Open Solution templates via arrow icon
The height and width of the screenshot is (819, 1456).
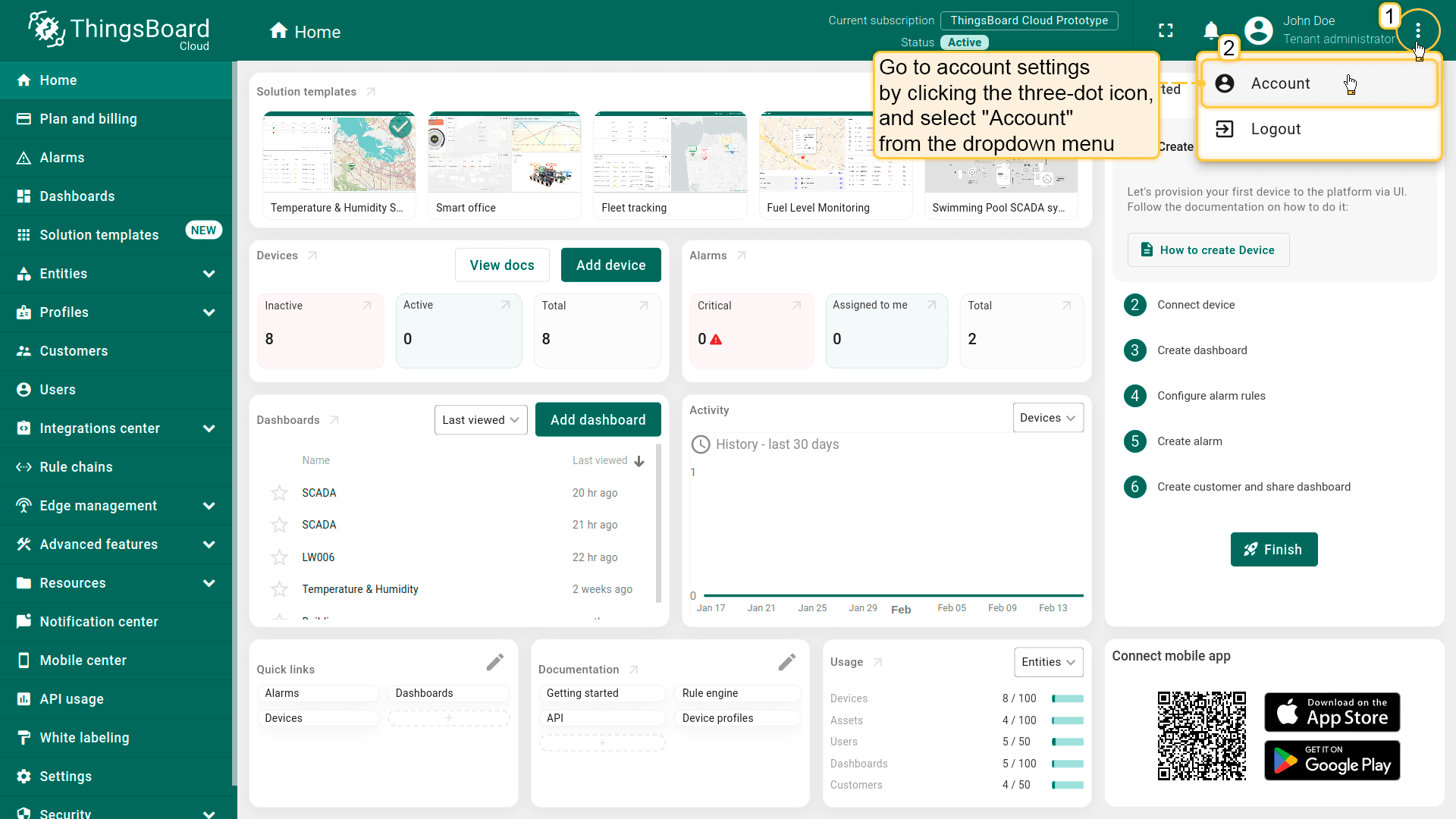click(371, 92)
